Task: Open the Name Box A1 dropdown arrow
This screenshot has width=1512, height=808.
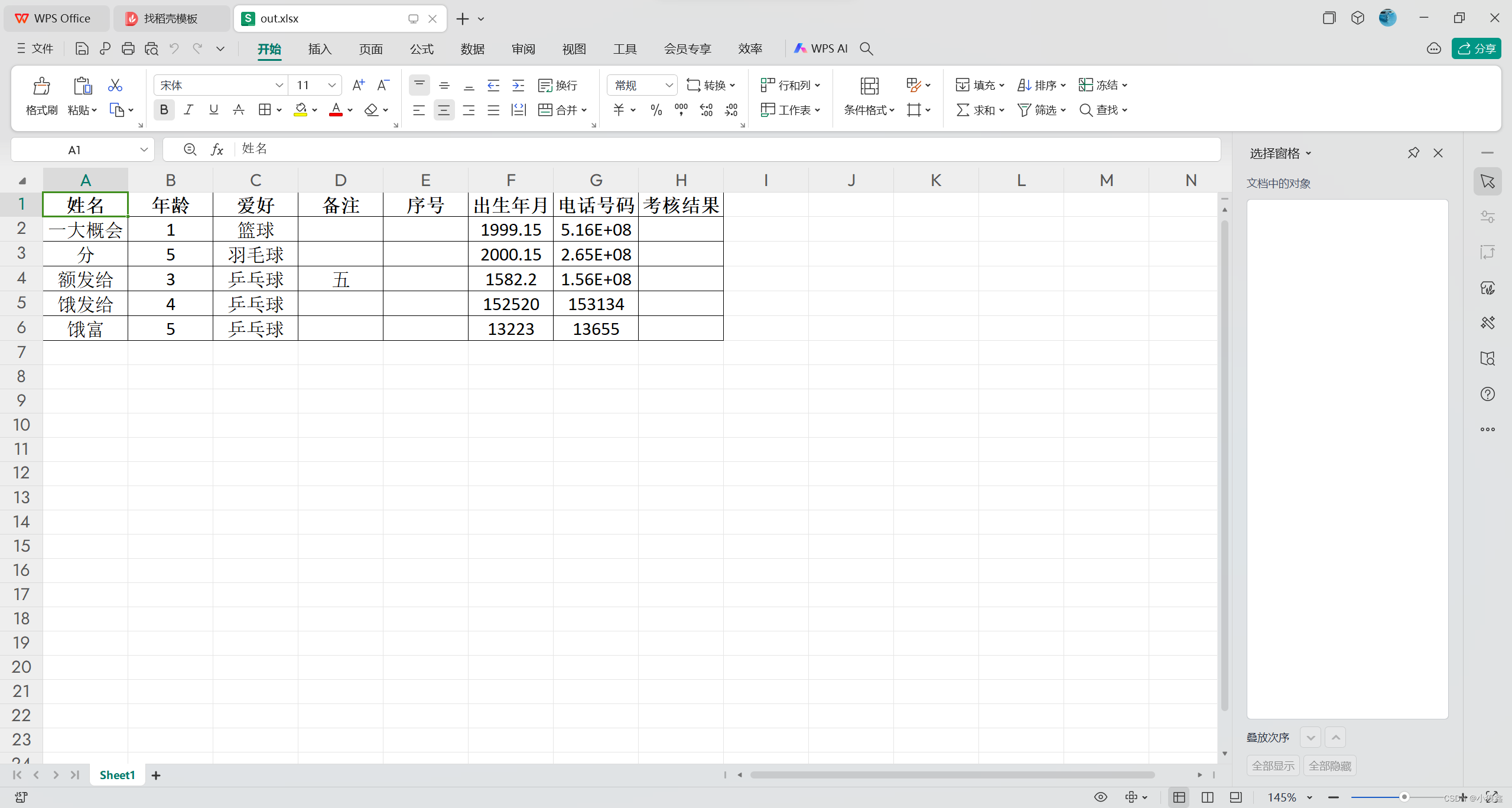Action: tap(144, 150)
